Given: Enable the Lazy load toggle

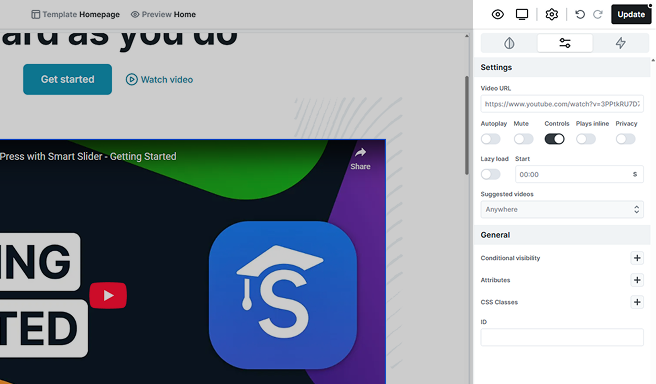Looking at the screenshot, I should tap(490, 174).
